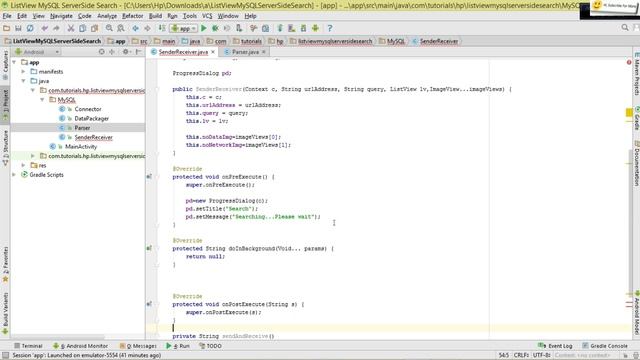Click the Find magnifier icon
This screenshot has height=360, width=640.
pyautogui.click(x=109, y=28)
